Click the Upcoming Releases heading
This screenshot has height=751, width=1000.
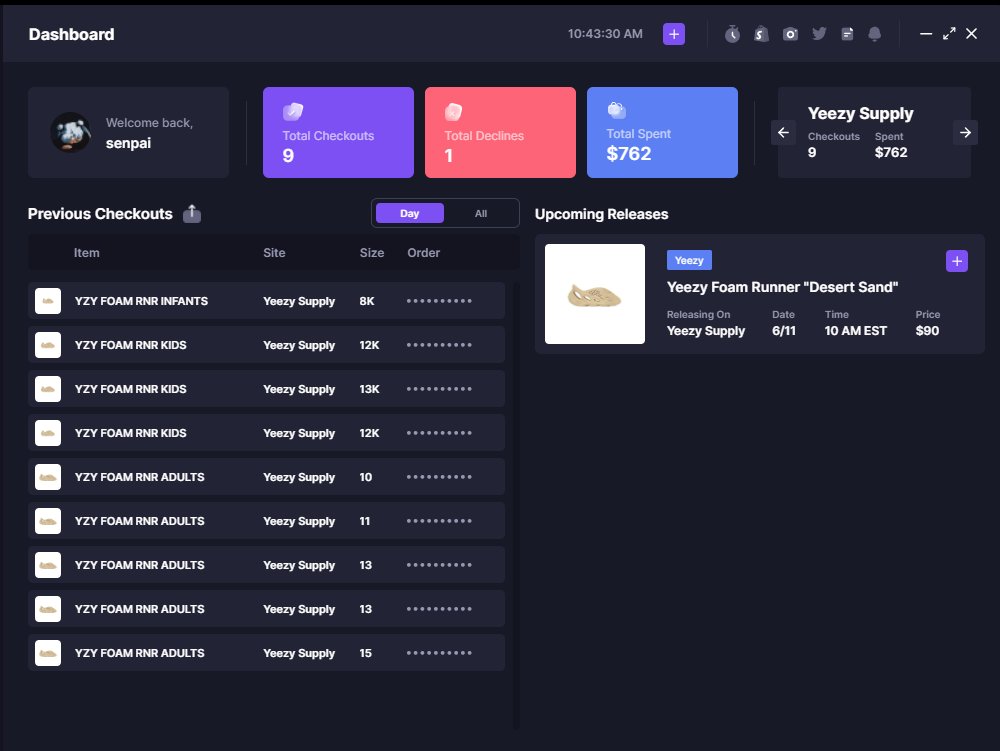pos(601,214)
